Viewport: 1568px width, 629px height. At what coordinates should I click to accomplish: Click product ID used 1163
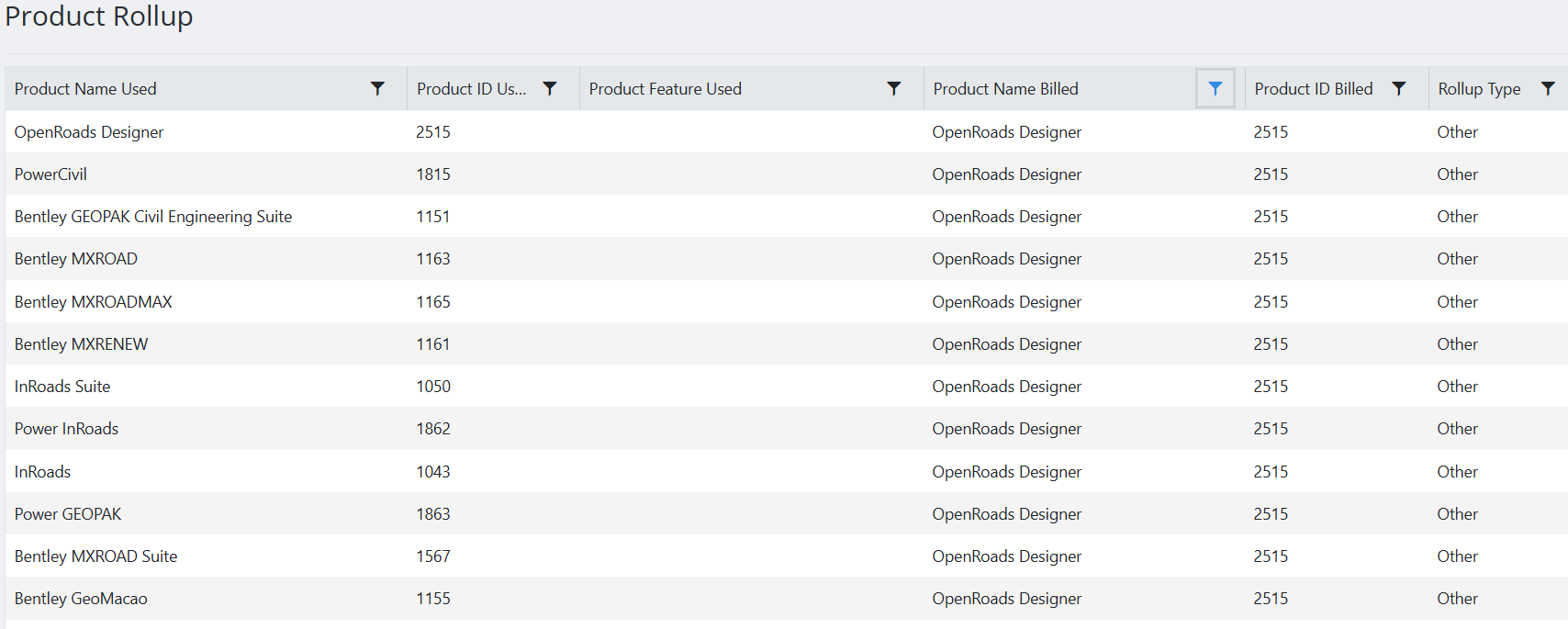click(x=433, y=259)
